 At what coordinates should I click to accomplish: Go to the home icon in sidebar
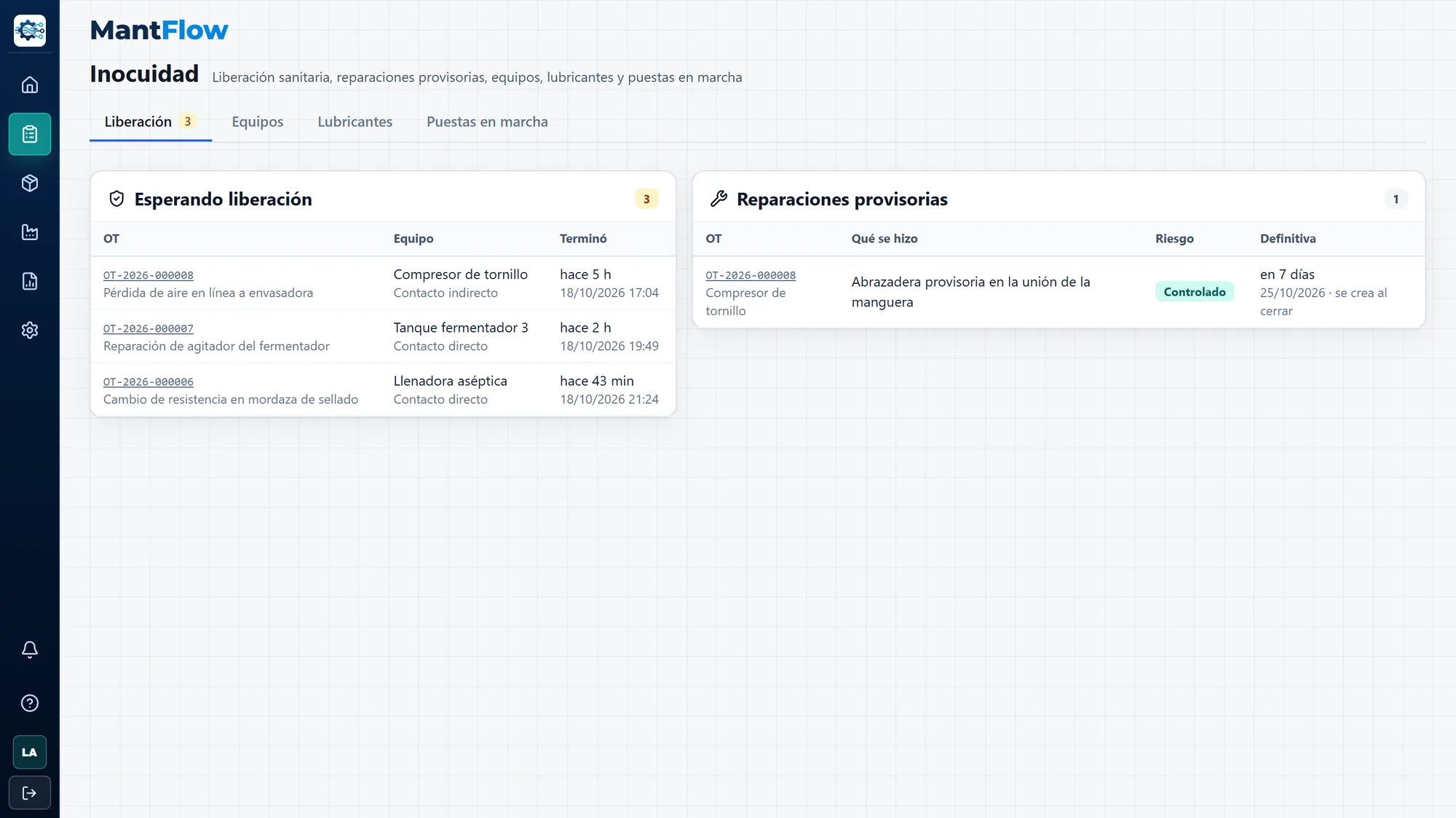pyautogui.click(x=30, y=85)
